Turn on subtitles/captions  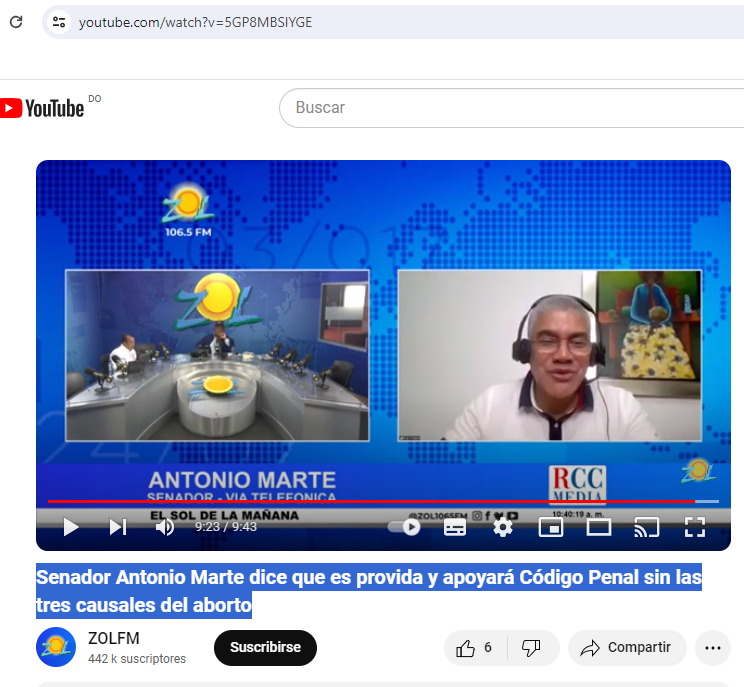(455, 527)
